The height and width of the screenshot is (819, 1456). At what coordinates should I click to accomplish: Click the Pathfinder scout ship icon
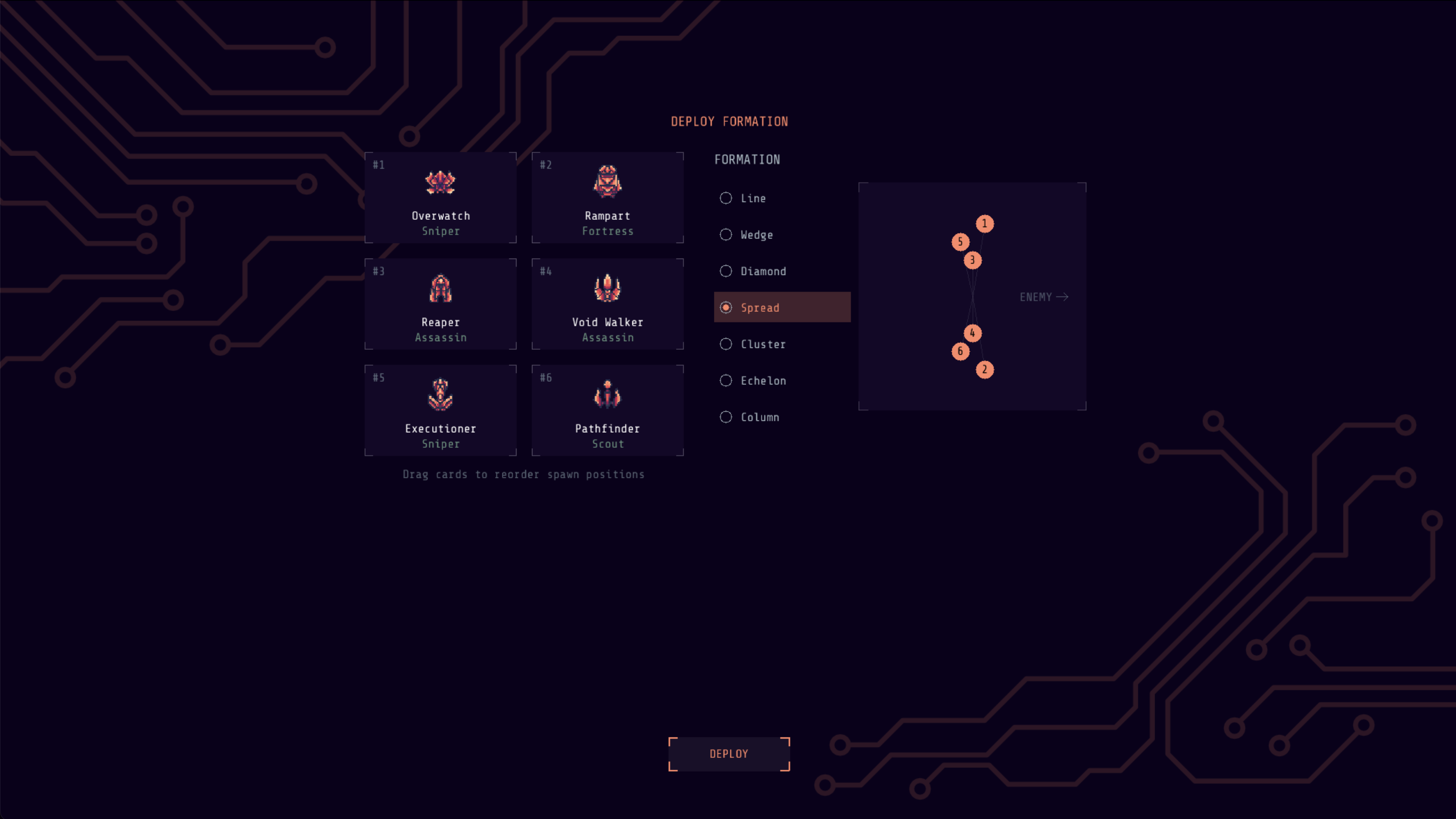click(x=608, y=394)
